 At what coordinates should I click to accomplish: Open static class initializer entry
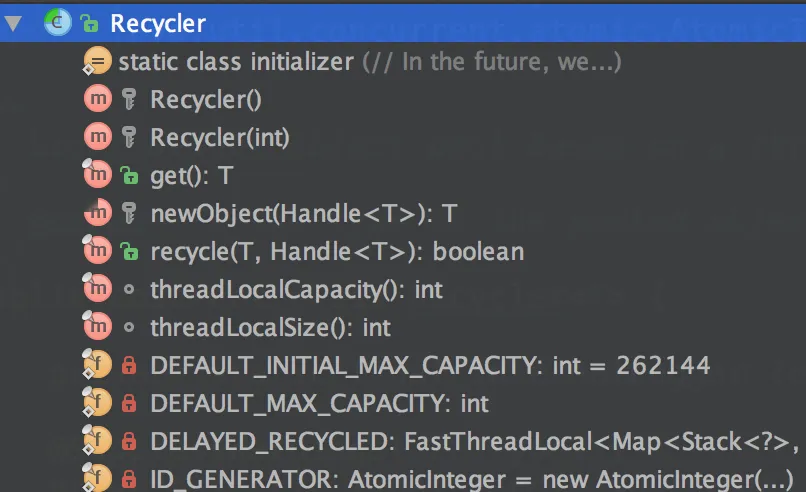tap(369, 62)
